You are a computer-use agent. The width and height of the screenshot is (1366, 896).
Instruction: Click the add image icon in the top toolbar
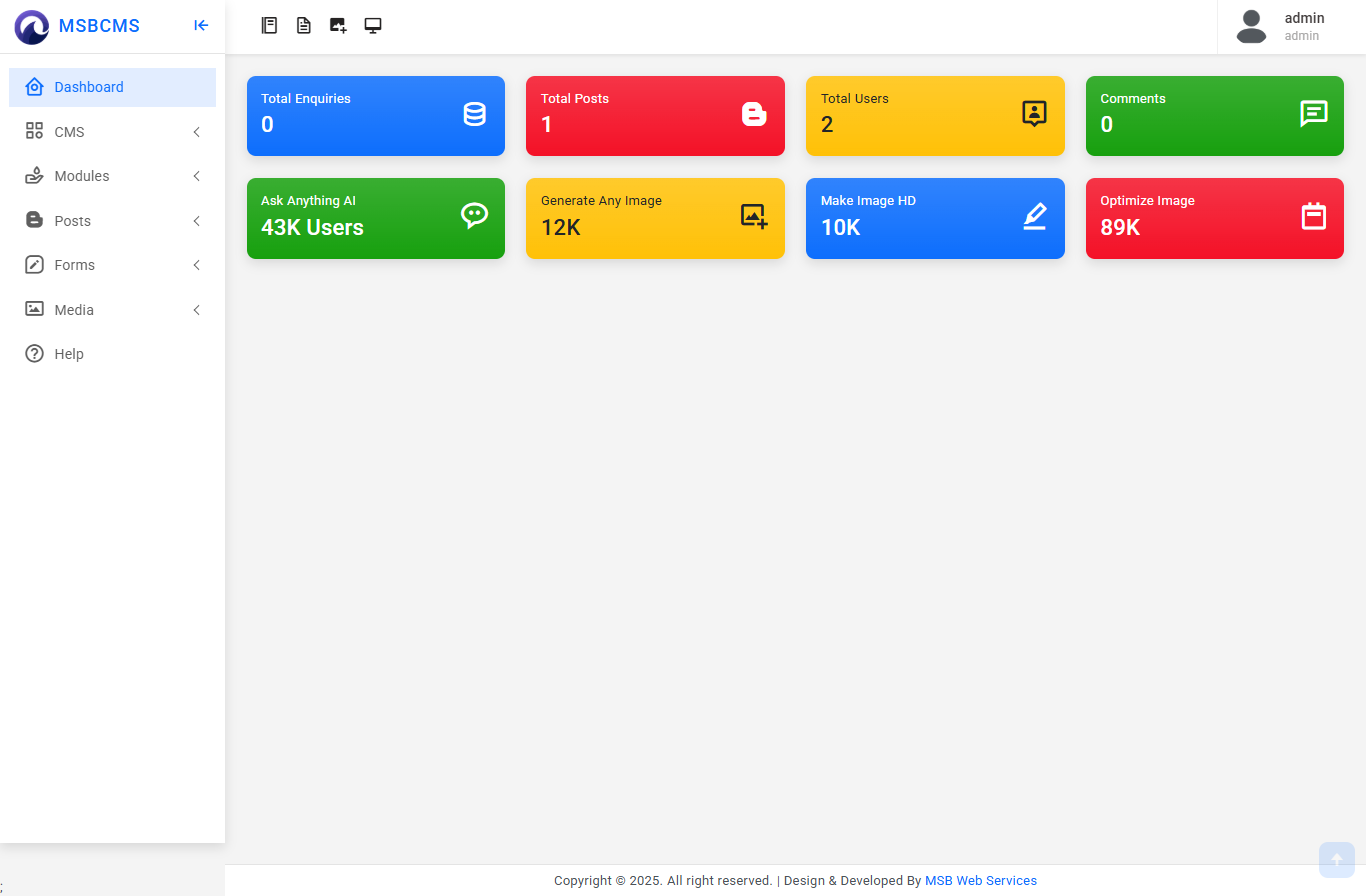338,26
